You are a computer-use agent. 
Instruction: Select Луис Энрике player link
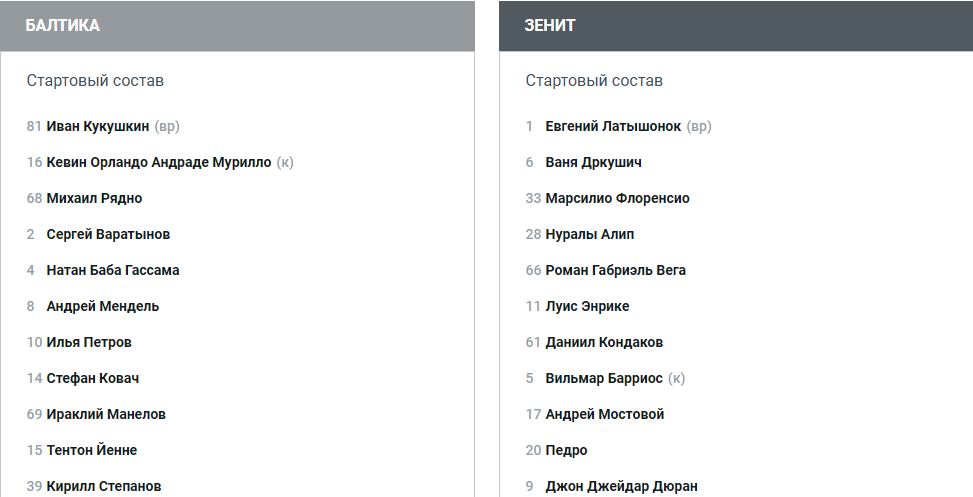(x=587, y=306)
